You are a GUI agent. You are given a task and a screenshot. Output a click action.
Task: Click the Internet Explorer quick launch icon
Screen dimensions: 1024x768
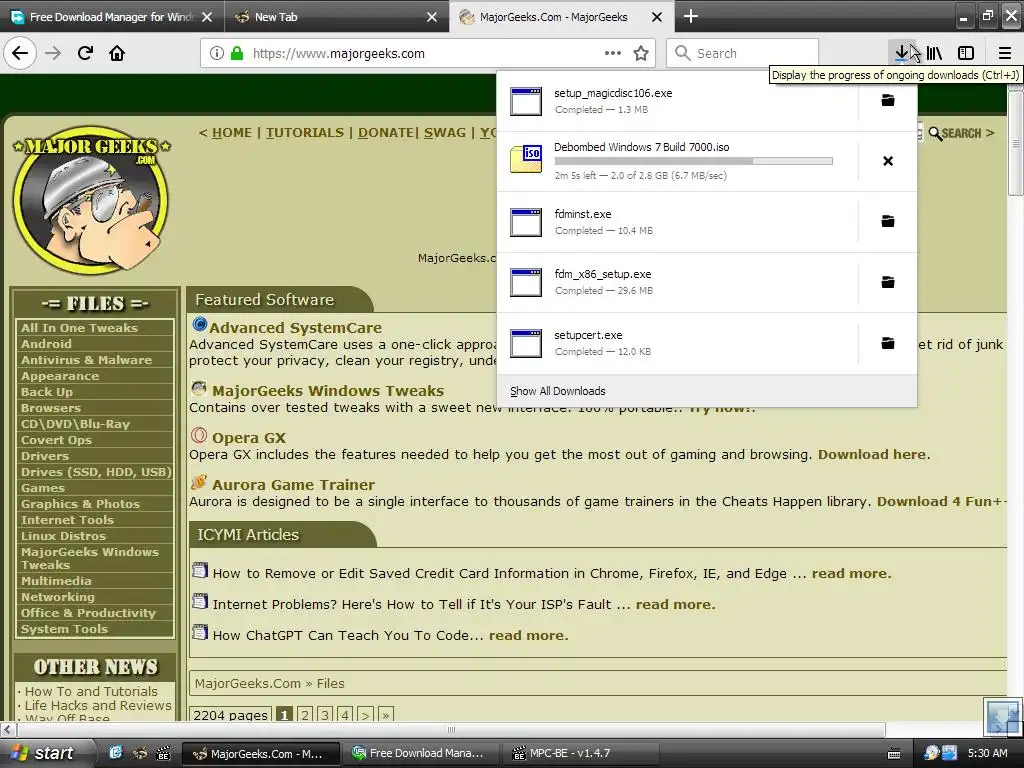116,753
